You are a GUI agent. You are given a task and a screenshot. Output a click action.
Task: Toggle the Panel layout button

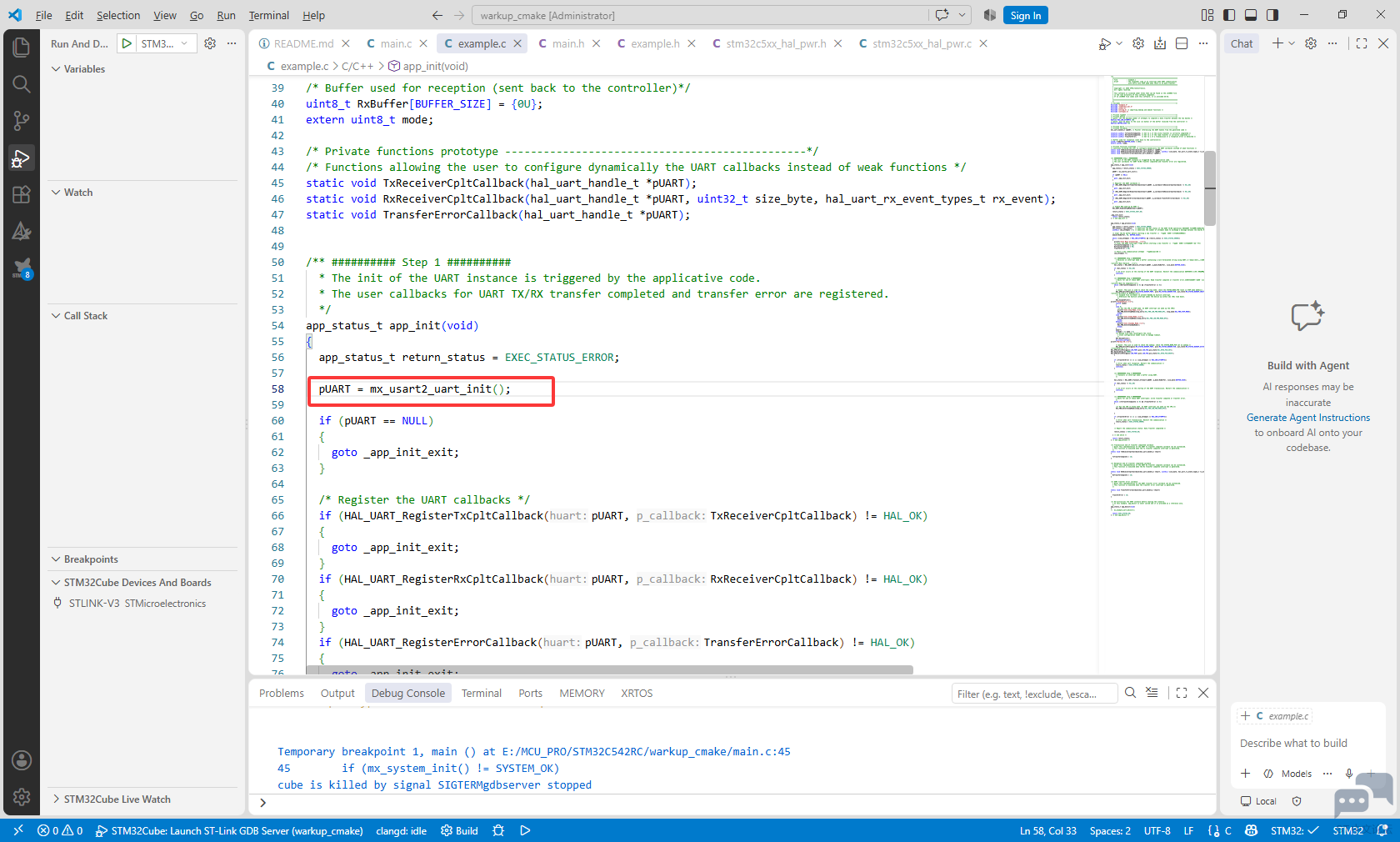coord(1251,15)
